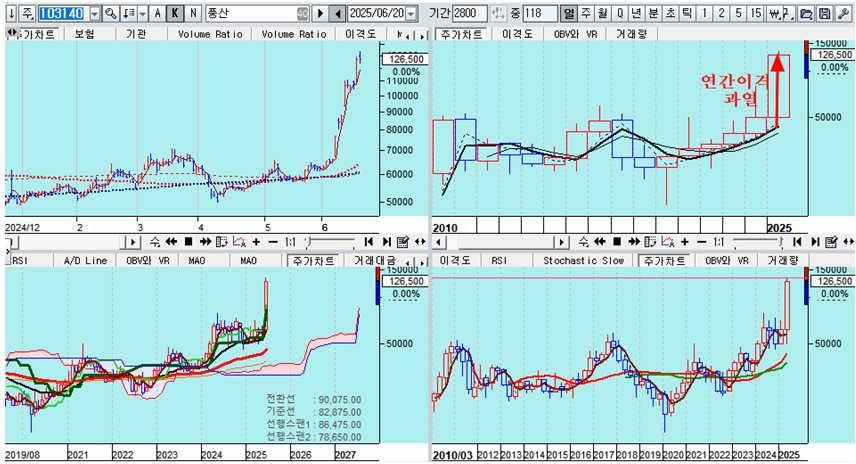This screenshot has width=856, height=464.
Task: Click the back arrow before the date field
Action: [338, 14]
